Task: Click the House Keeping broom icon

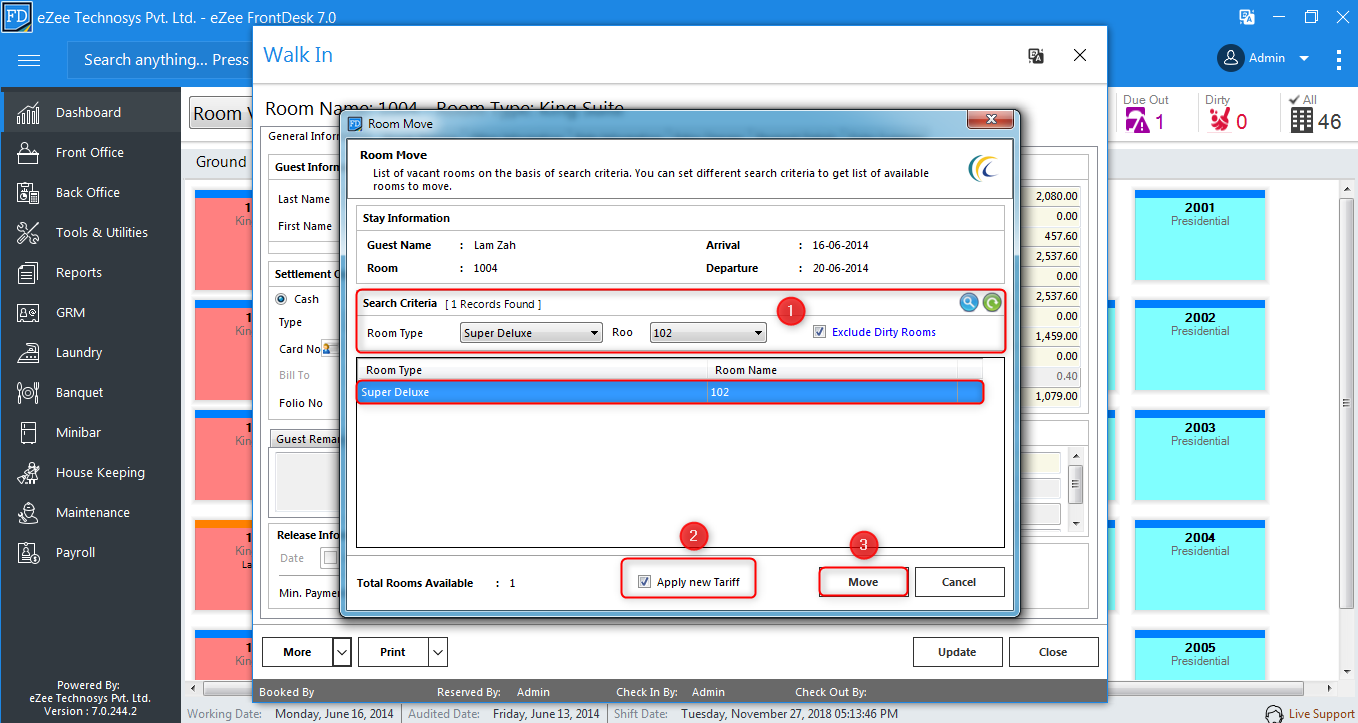Action: (x=28, y=473)
